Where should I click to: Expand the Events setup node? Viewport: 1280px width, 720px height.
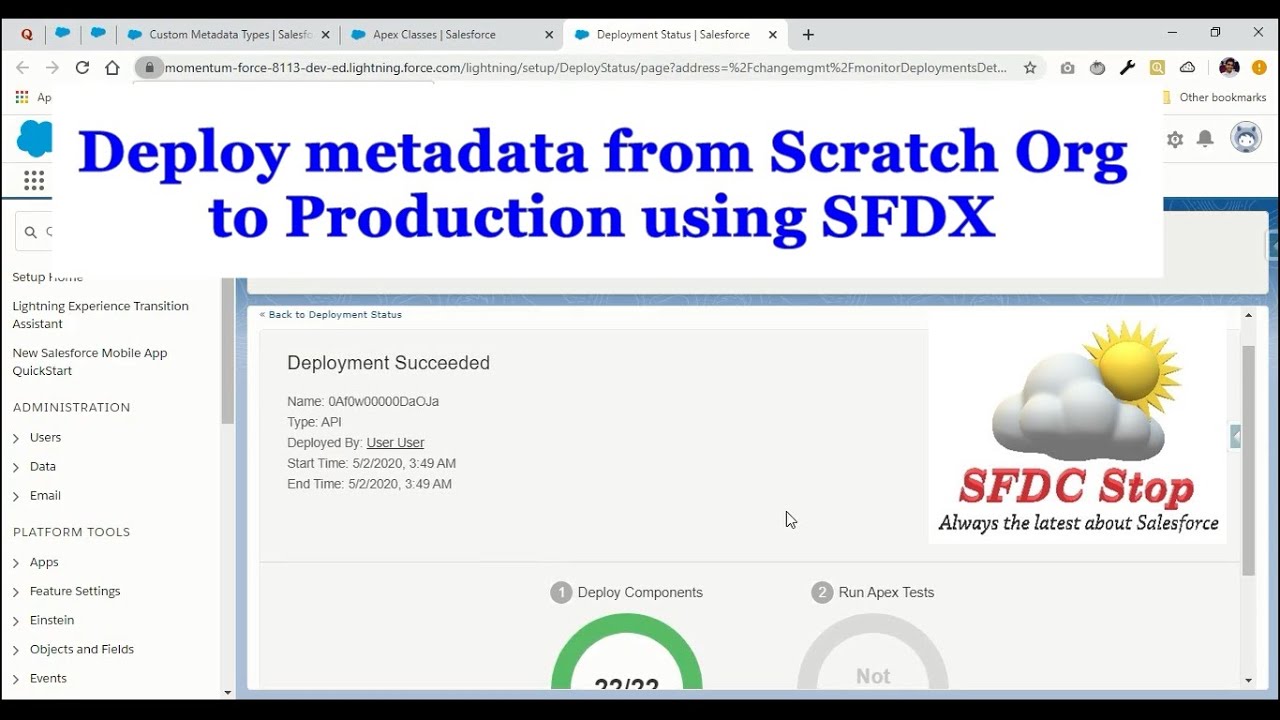(x=16, y=679)
